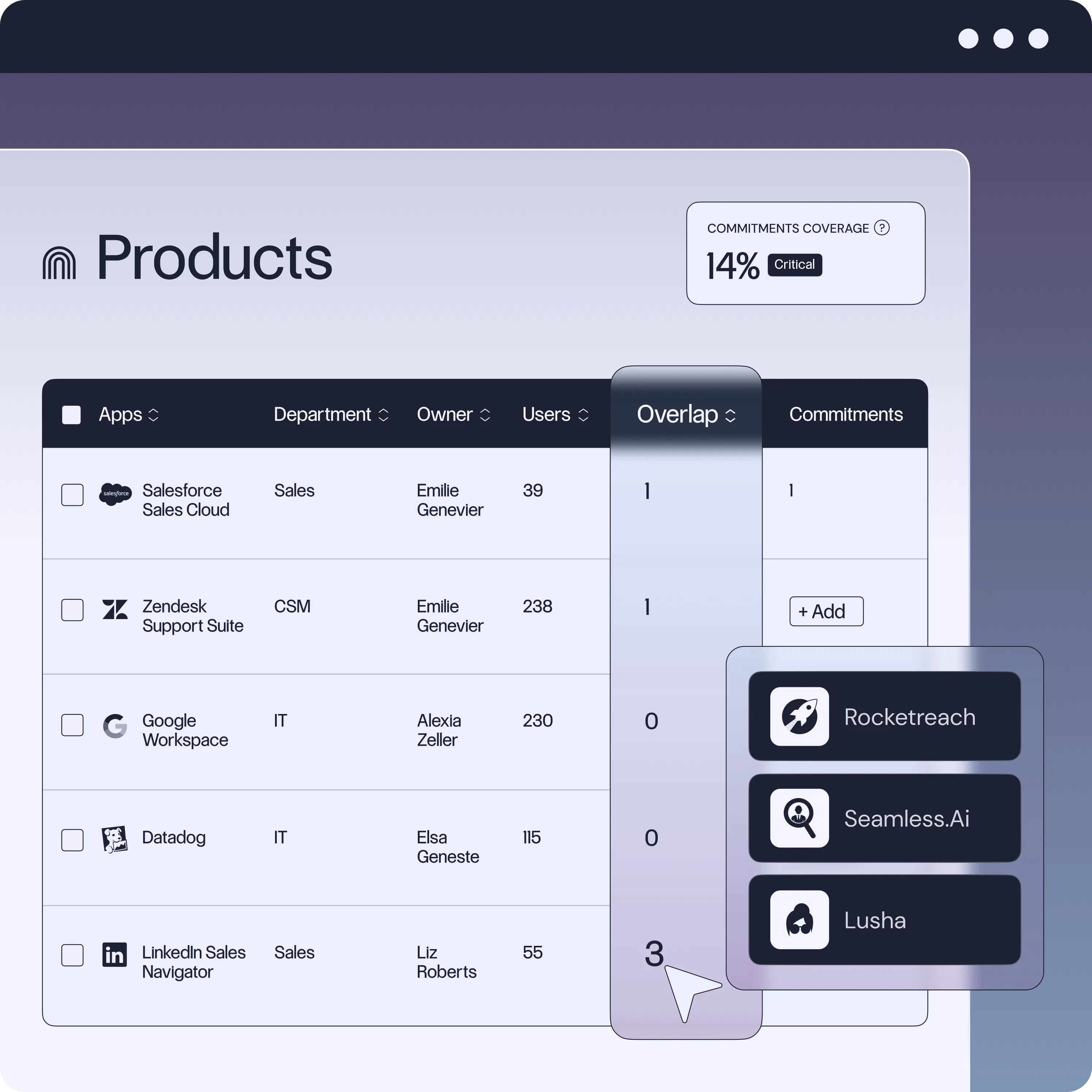Click the Datadog dog logo icon

pyautogui.click(x=115, y=839)
